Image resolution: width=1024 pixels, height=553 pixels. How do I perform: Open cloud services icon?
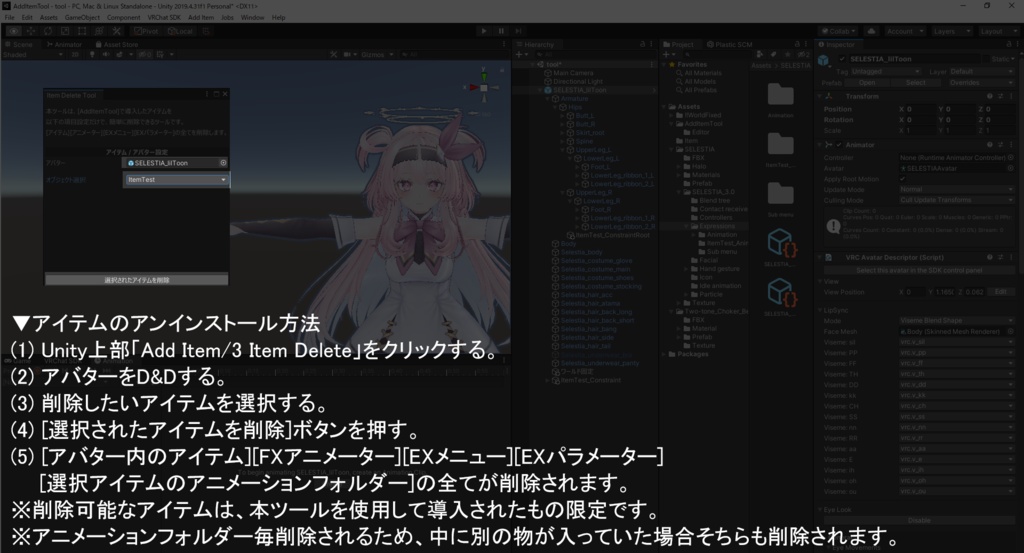click(x=871, y=31)
